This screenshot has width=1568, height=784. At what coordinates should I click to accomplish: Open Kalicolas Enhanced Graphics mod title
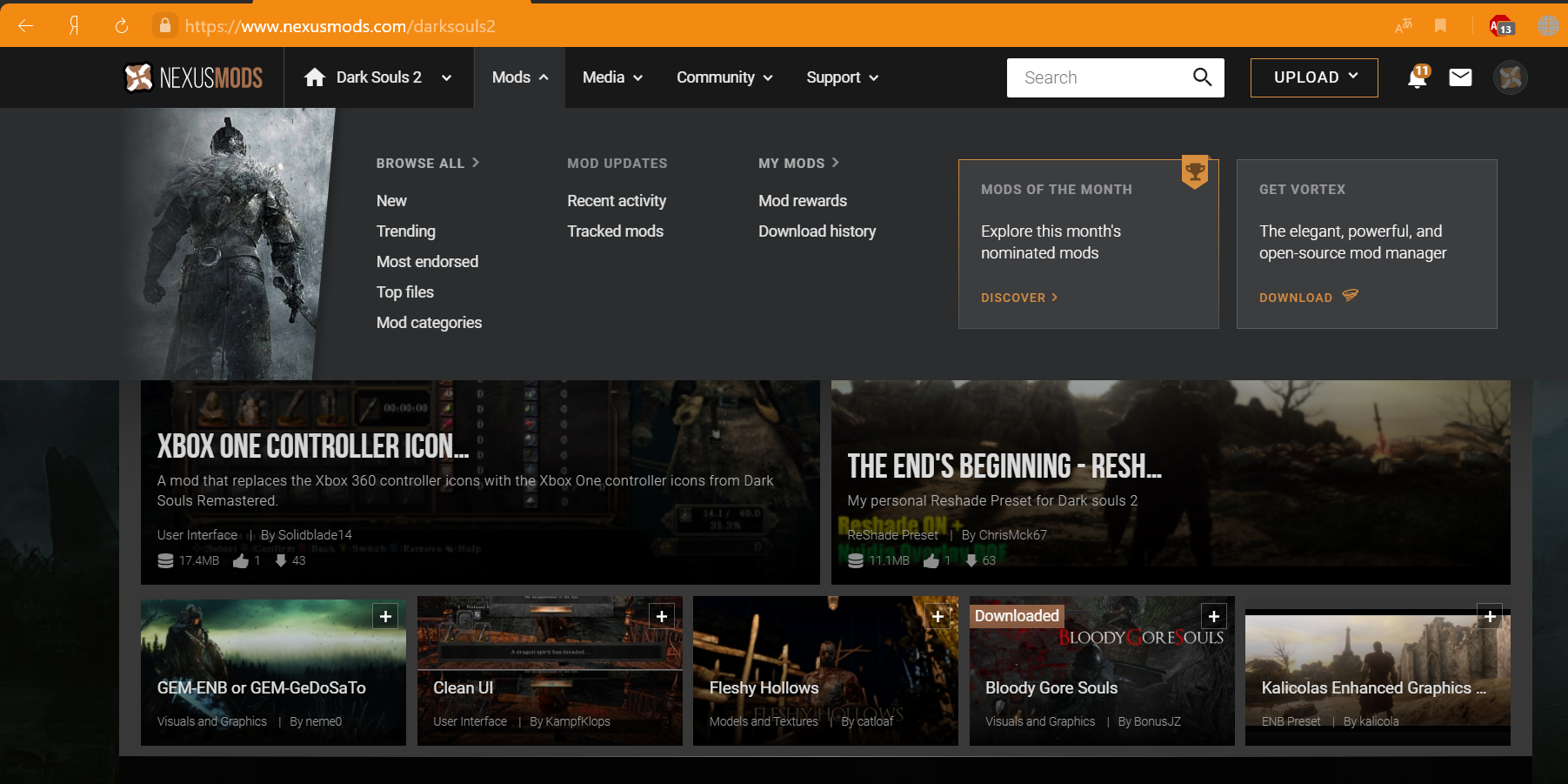point(1373,688)
